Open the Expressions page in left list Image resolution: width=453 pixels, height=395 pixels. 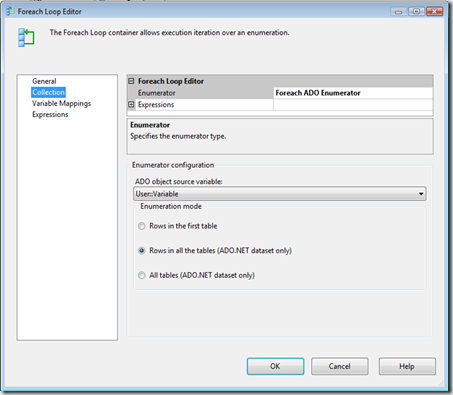(50, 114)
